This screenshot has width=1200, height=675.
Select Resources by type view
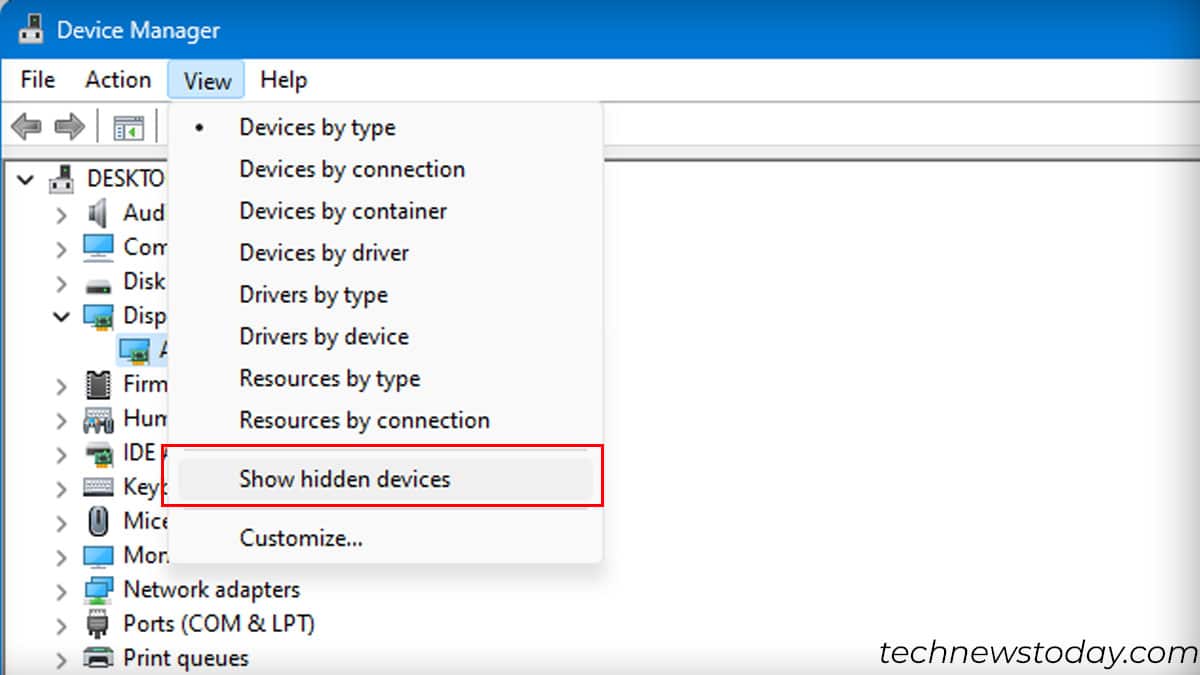click(386, 379)
